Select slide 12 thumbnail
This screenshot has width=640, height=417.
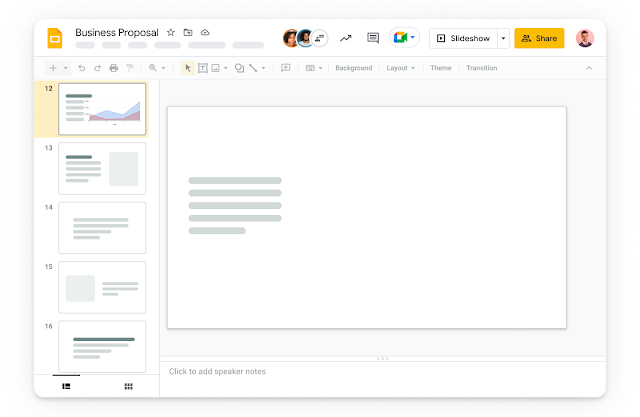tap(102, 109)
